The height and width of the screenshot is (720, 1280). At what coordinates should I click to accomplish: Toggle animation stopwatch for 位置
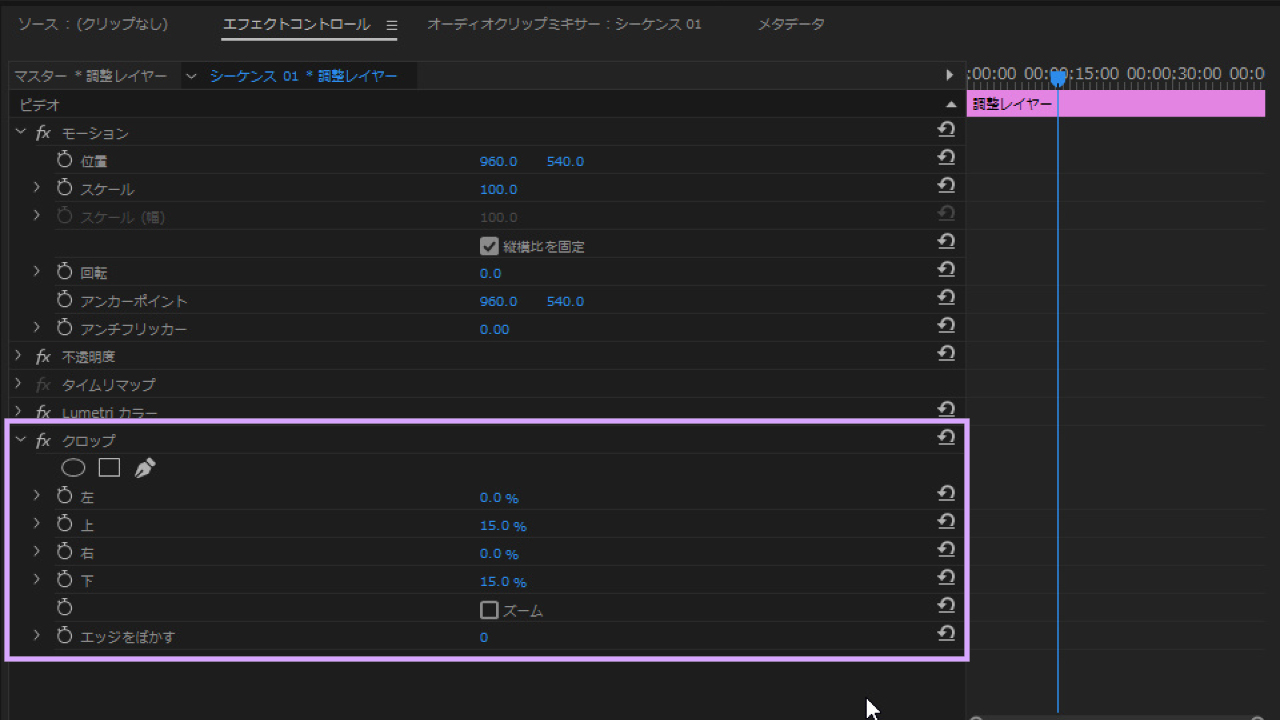tap(65, 160)
